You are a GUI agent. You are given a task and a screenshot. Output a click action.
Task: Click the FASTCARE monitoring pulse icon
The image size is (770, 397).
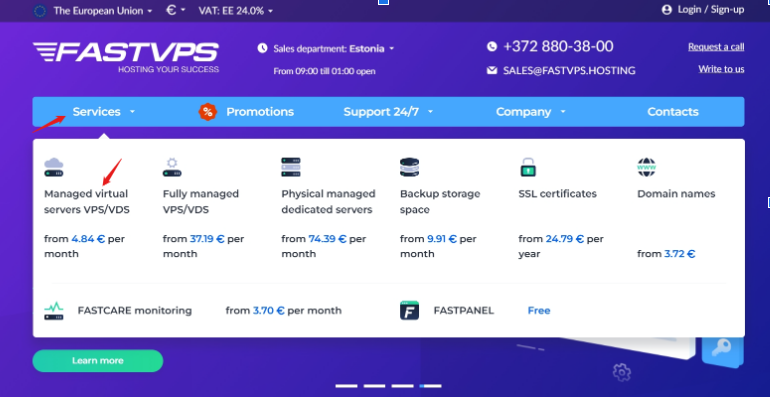click(54, 311)
